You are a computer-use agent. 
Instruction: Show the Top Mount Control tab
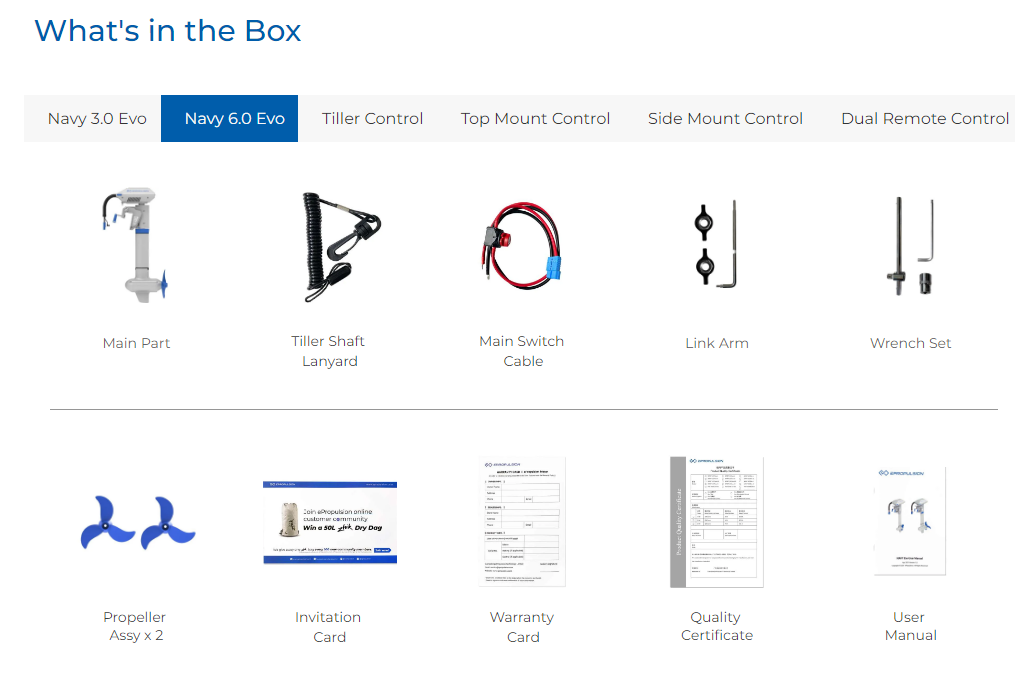[x=535, y=119]
